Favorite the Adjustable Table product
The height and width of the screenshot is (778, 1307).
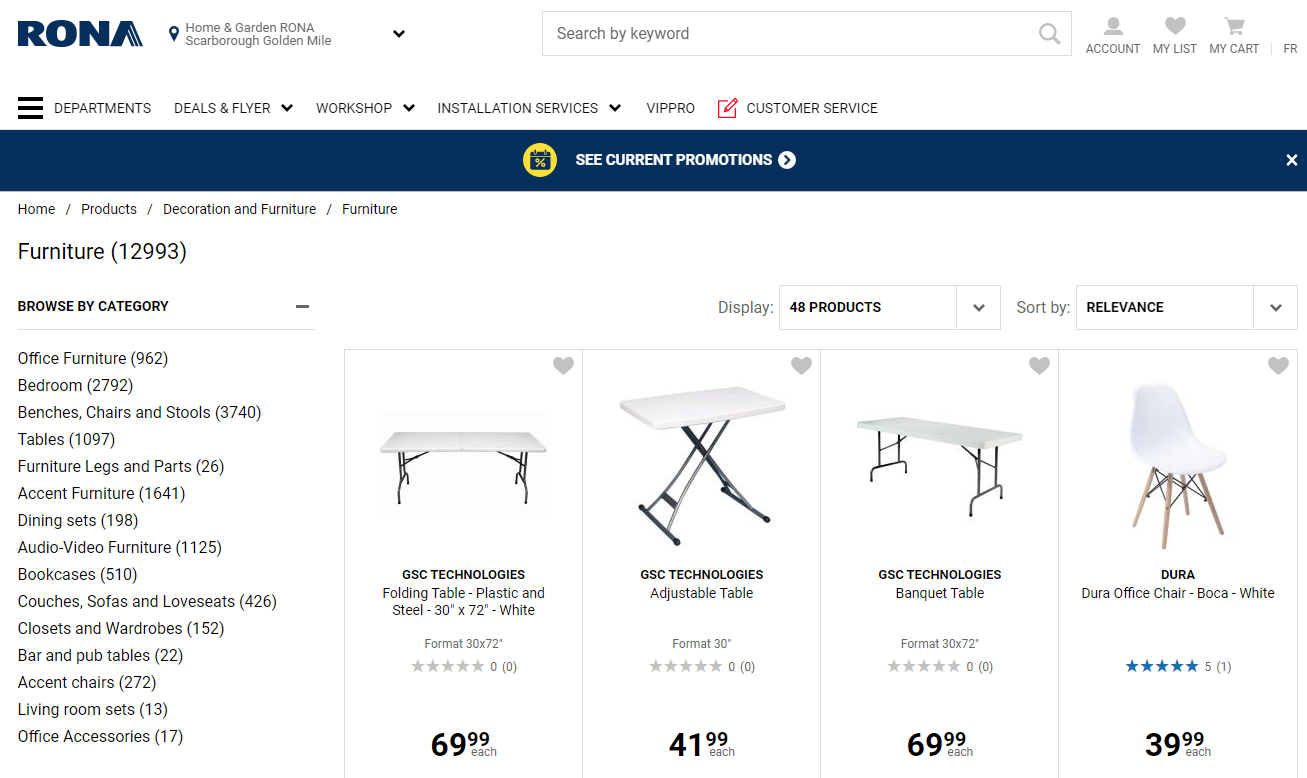(801, 366)
